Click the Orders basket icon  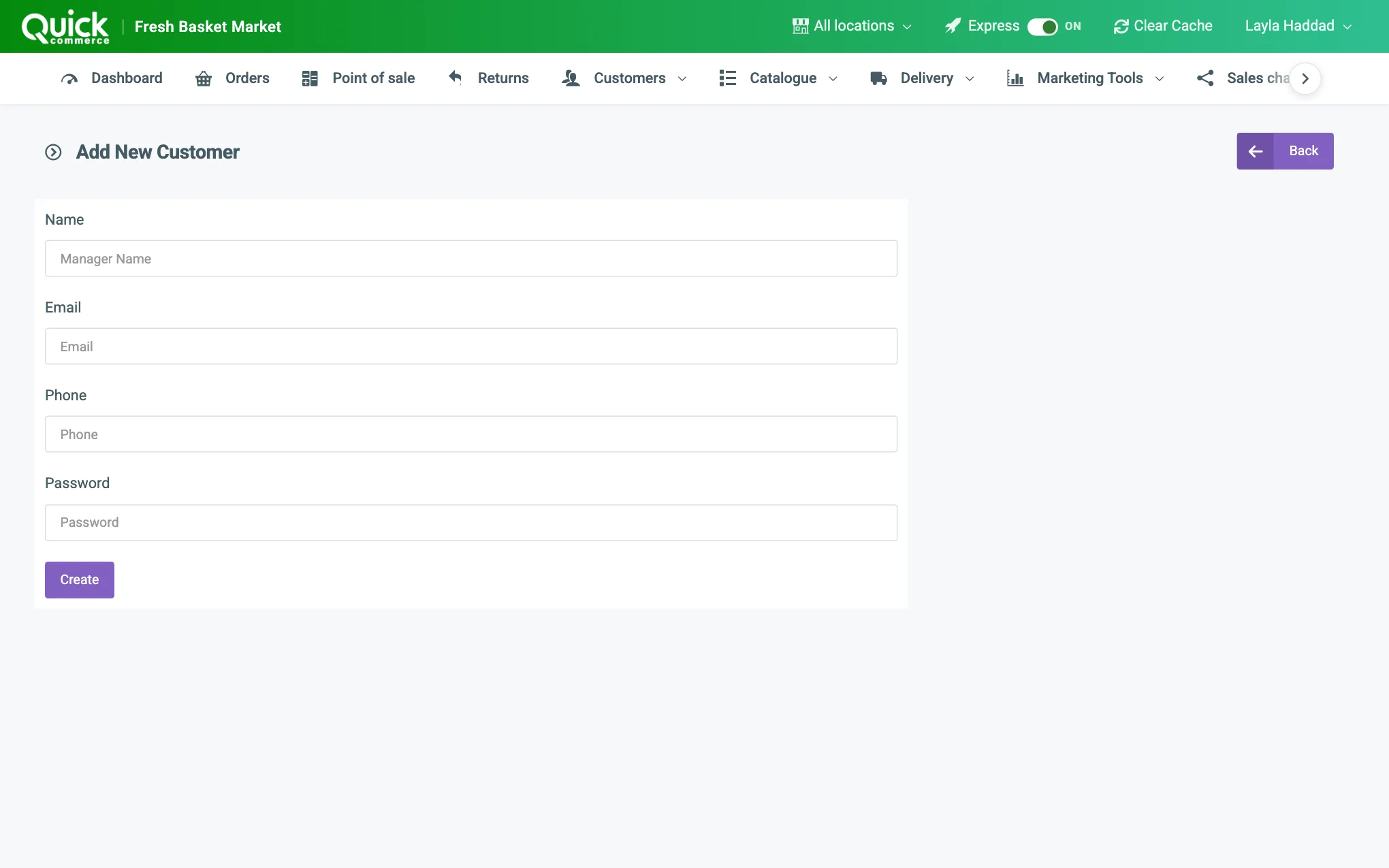click(x=204, y=78)
